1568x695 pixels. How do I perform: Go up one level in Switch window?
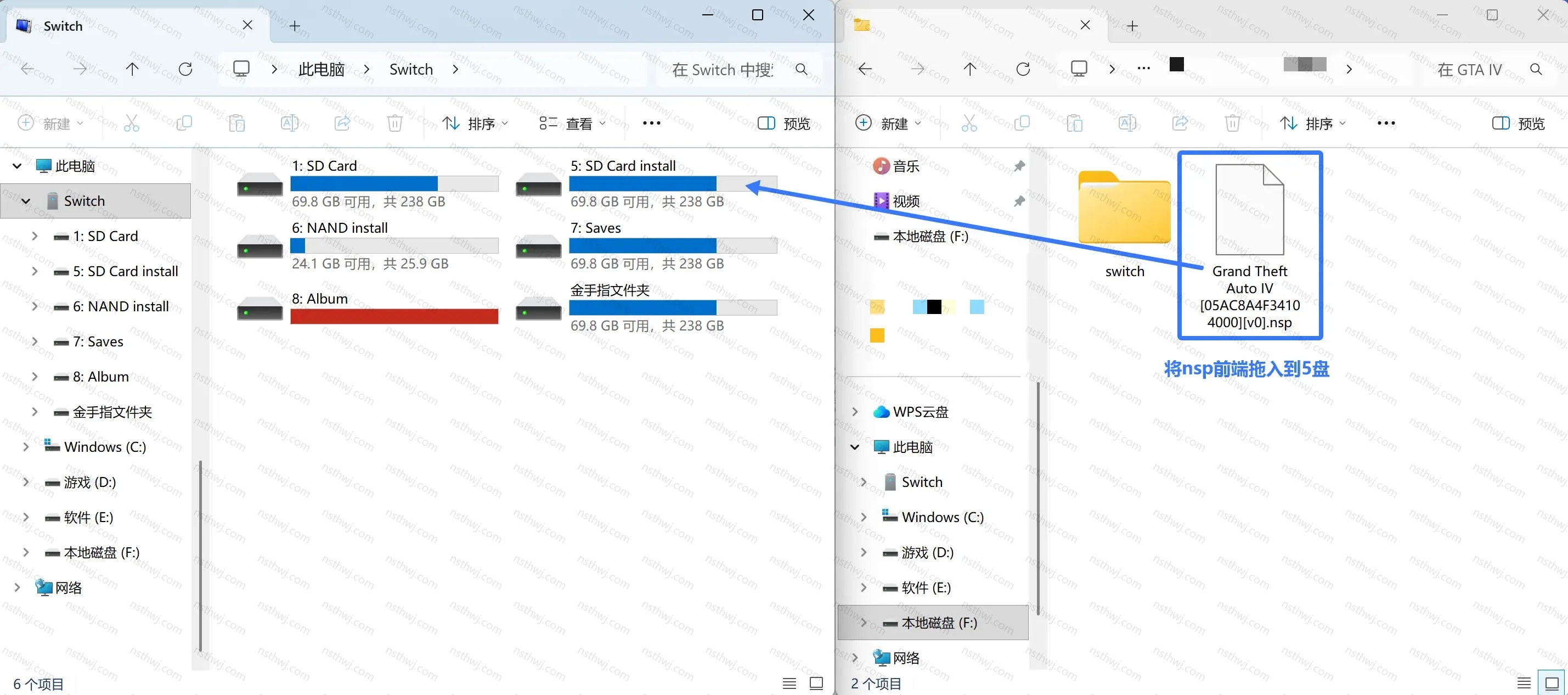pos(132,69)
